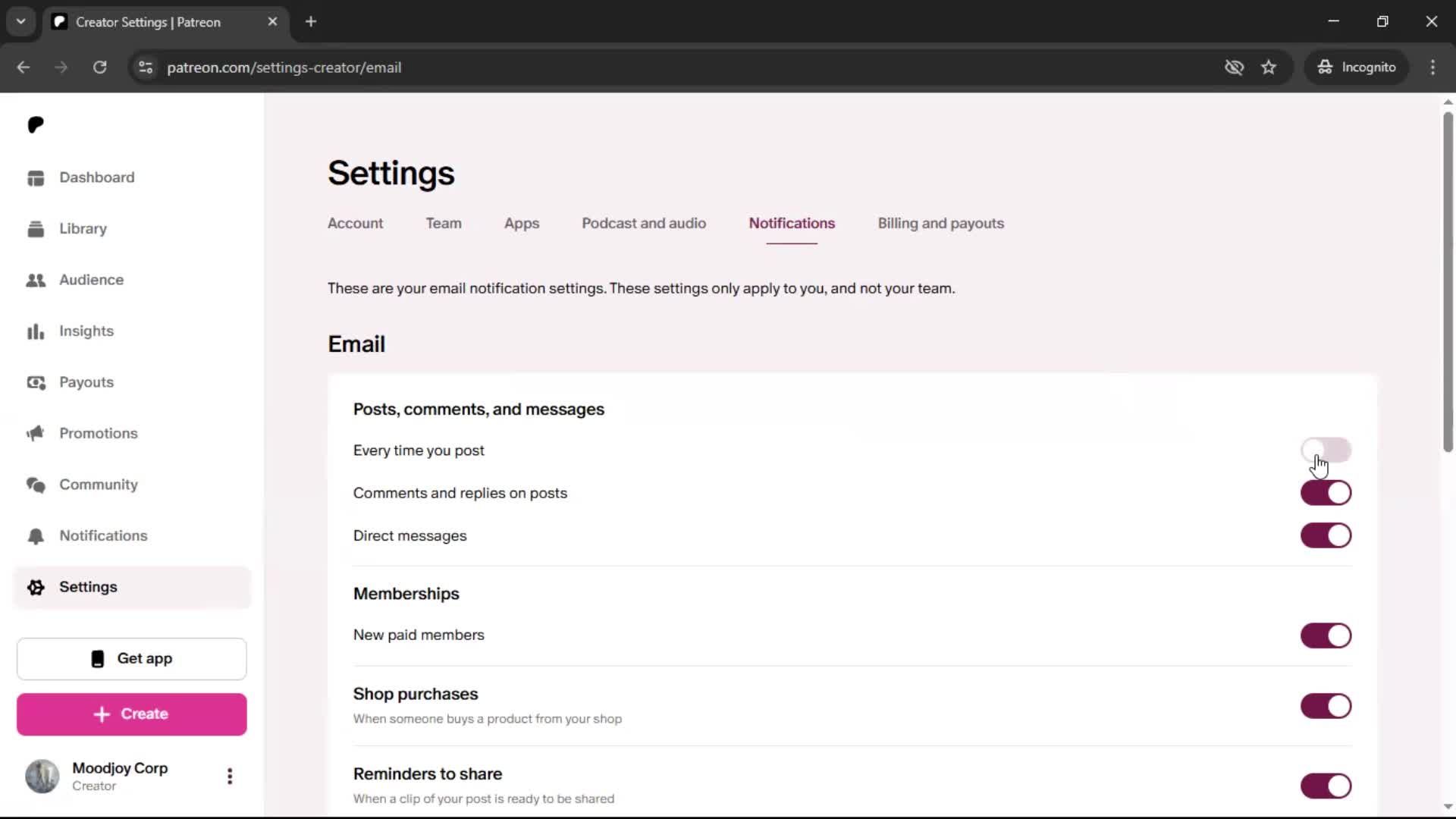
Task: Toggle Reminders to share switch
Action: click(1326, 786)
